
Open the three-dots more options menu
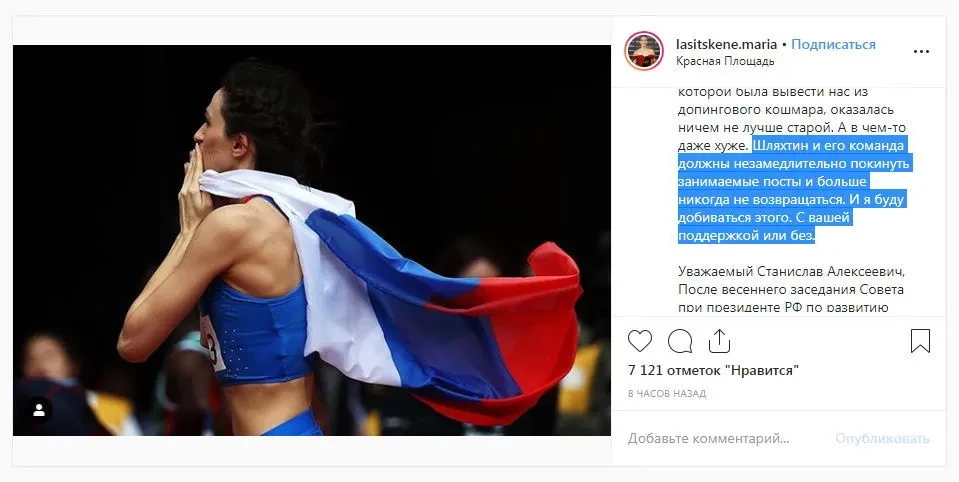pyautogui.click(x=921, y=52)
